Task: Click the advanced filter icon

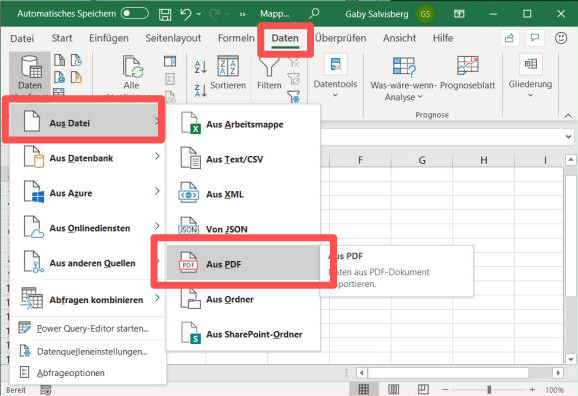Action: 294,97
